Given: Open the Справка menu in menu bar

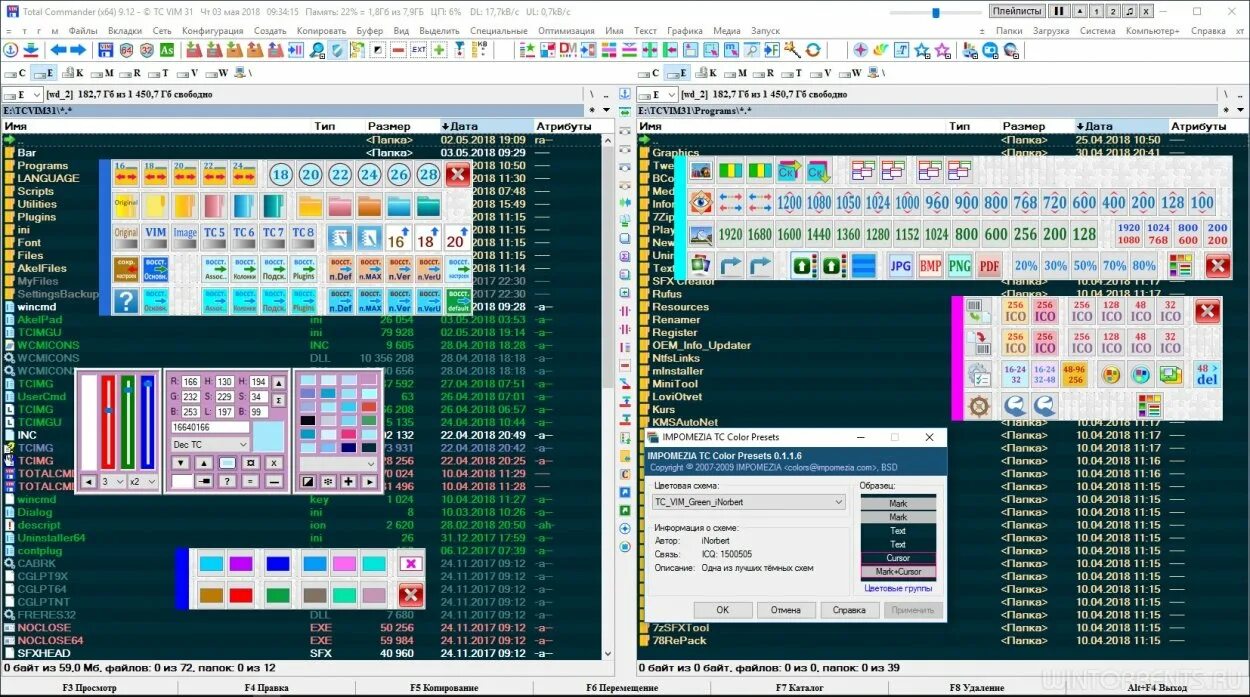Looking at the screenshot, I should click(1209, 31).
